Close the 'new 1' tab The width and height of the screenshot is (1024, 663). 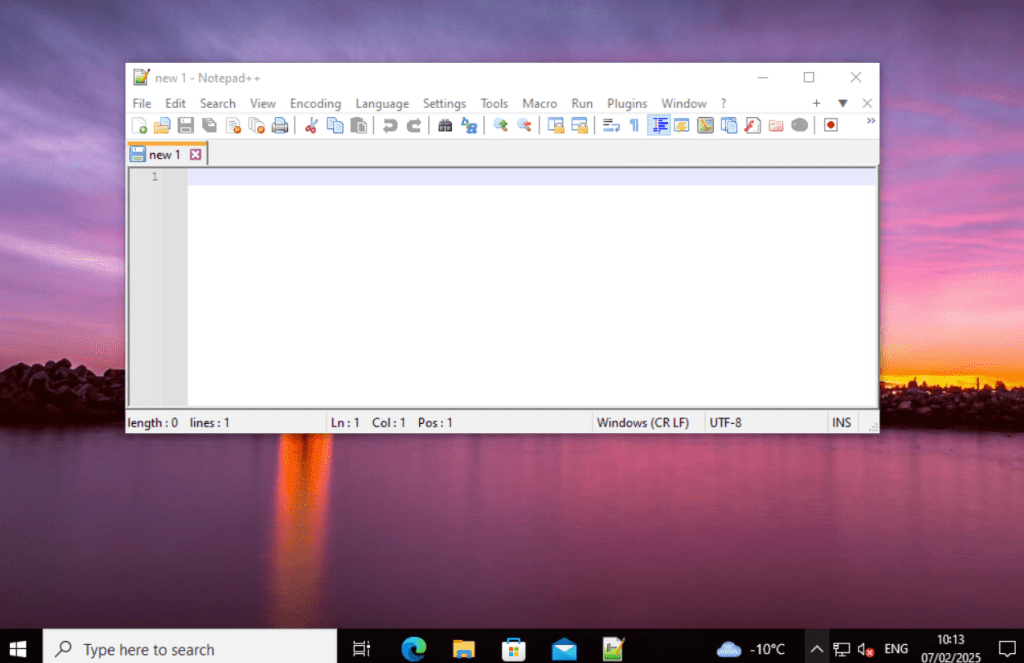point(196,155)
